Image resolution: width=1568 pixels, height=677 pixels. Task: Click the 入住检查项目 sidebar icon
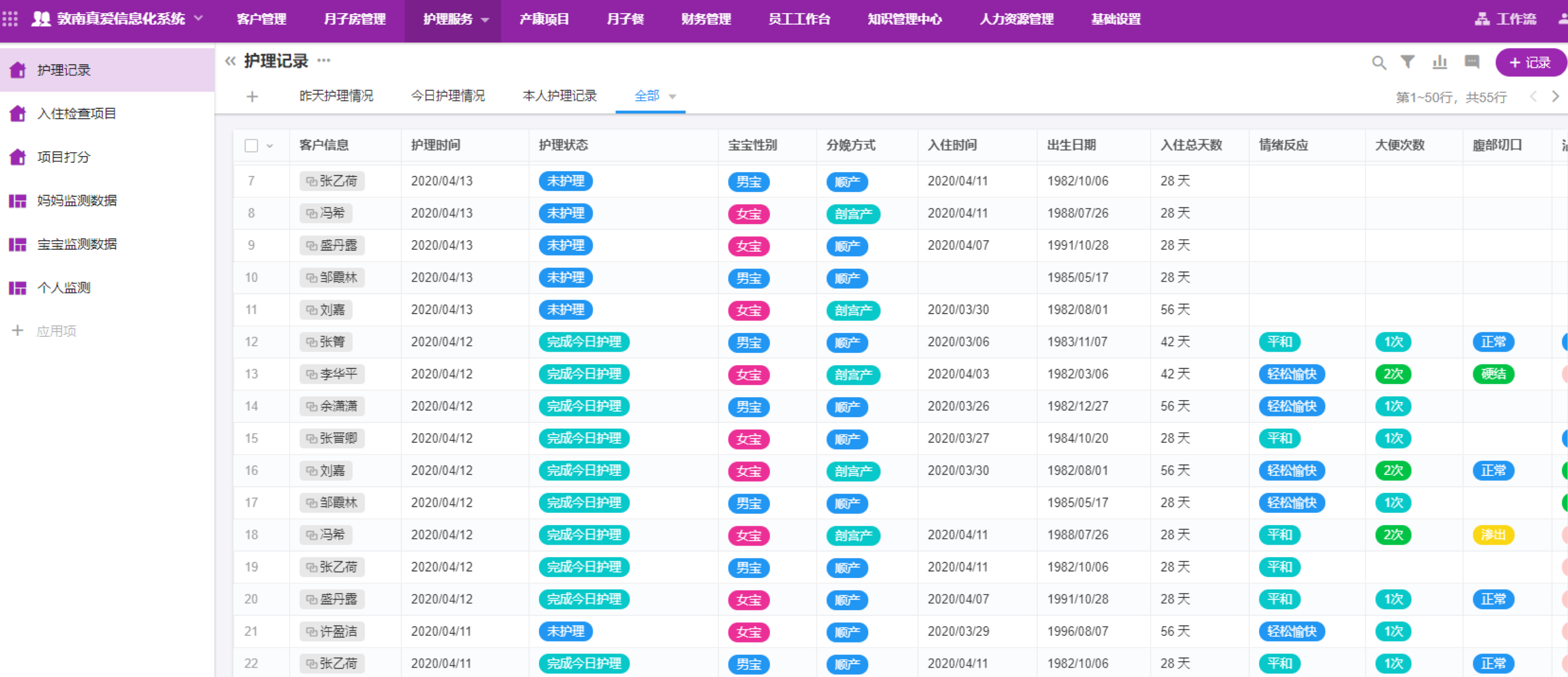click(x=17, y=113)
